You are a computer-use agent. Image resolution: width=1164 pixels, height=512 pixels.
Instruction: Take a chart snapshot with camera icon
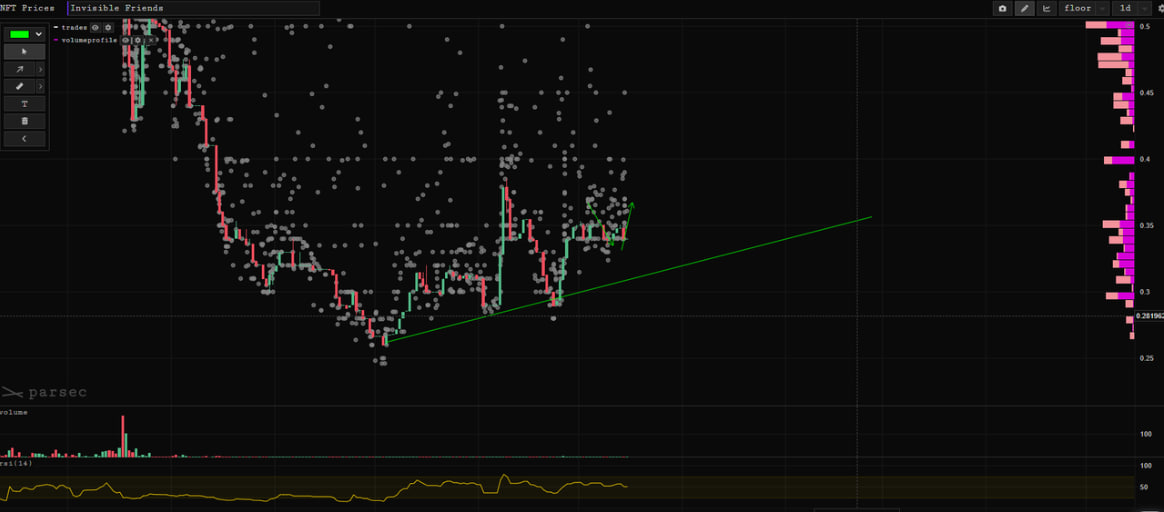tap(1002, 8)
